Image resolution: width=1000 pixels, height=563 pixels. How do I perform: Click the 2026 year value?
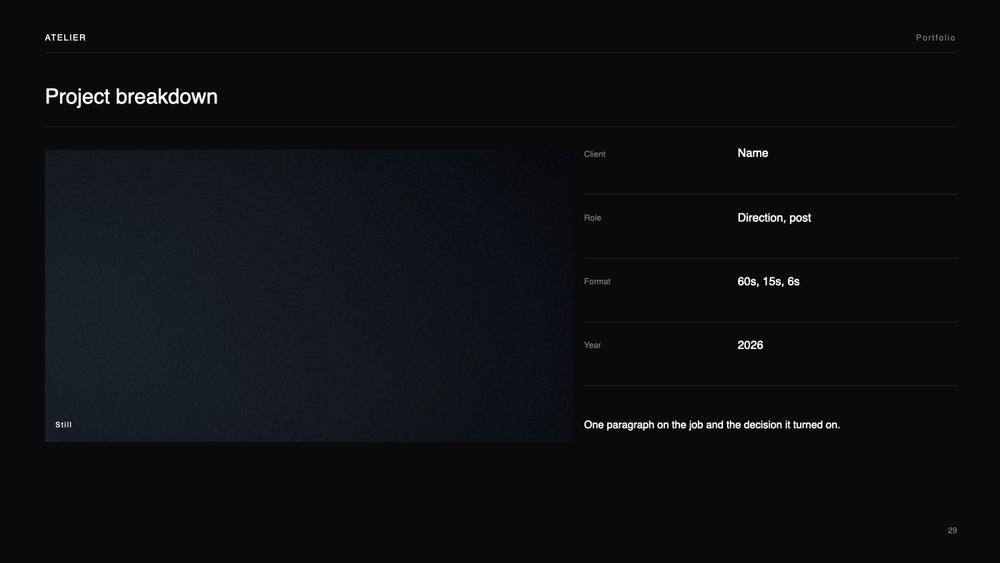coord(750,345)
